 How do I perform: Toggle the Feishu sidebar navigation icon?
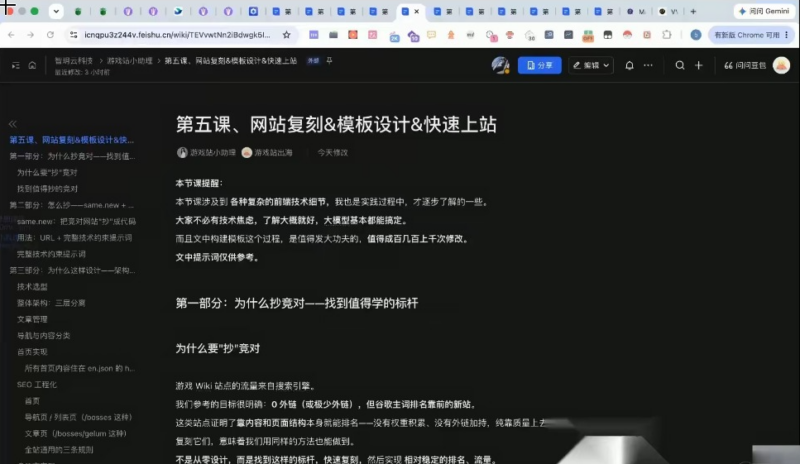tap(15, 65)
